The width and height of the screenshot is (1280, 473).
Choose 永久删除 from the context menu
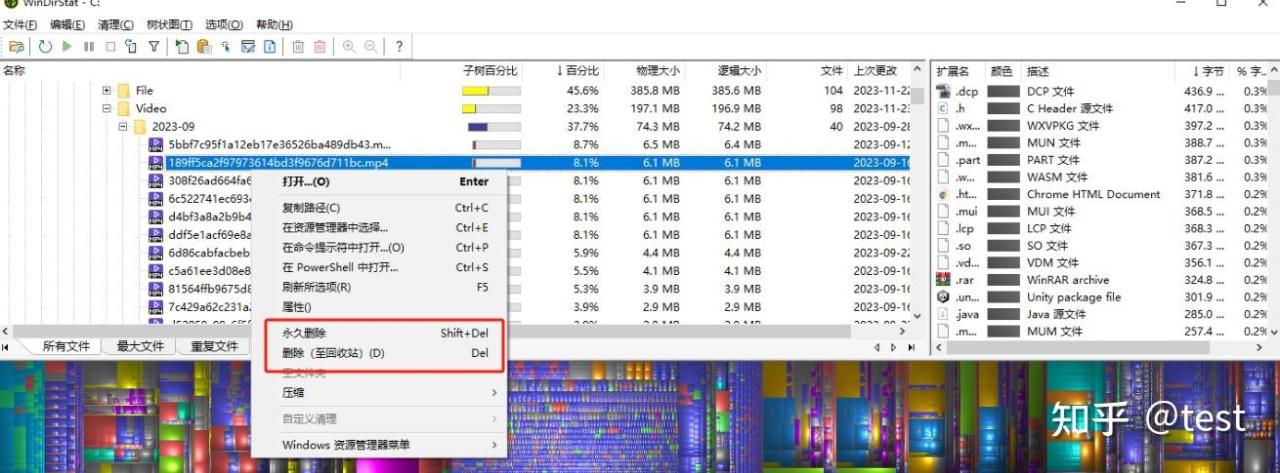304,333
